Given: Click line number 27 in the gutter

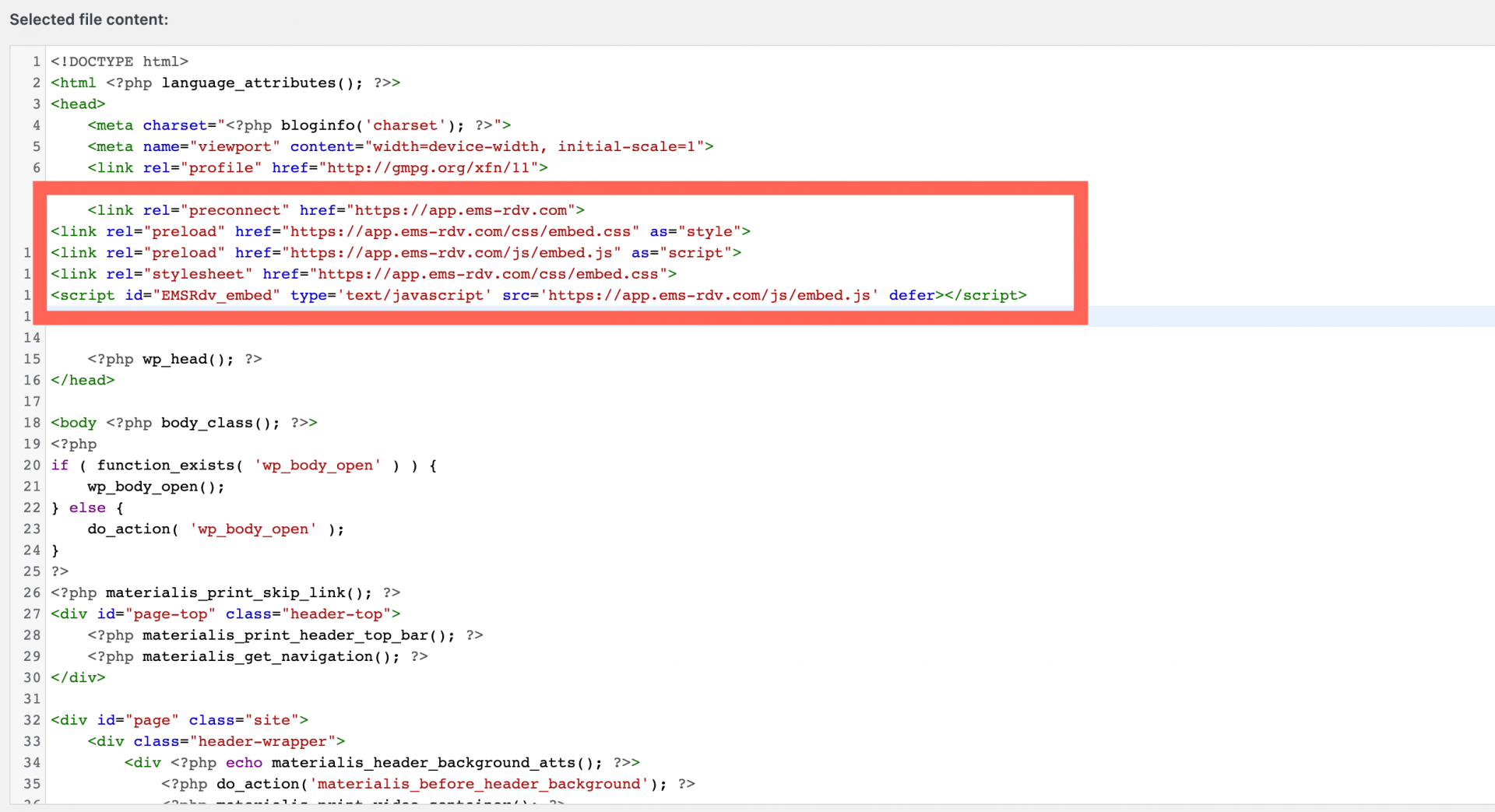Looking at the screenshot, I should tap(32, 614).
